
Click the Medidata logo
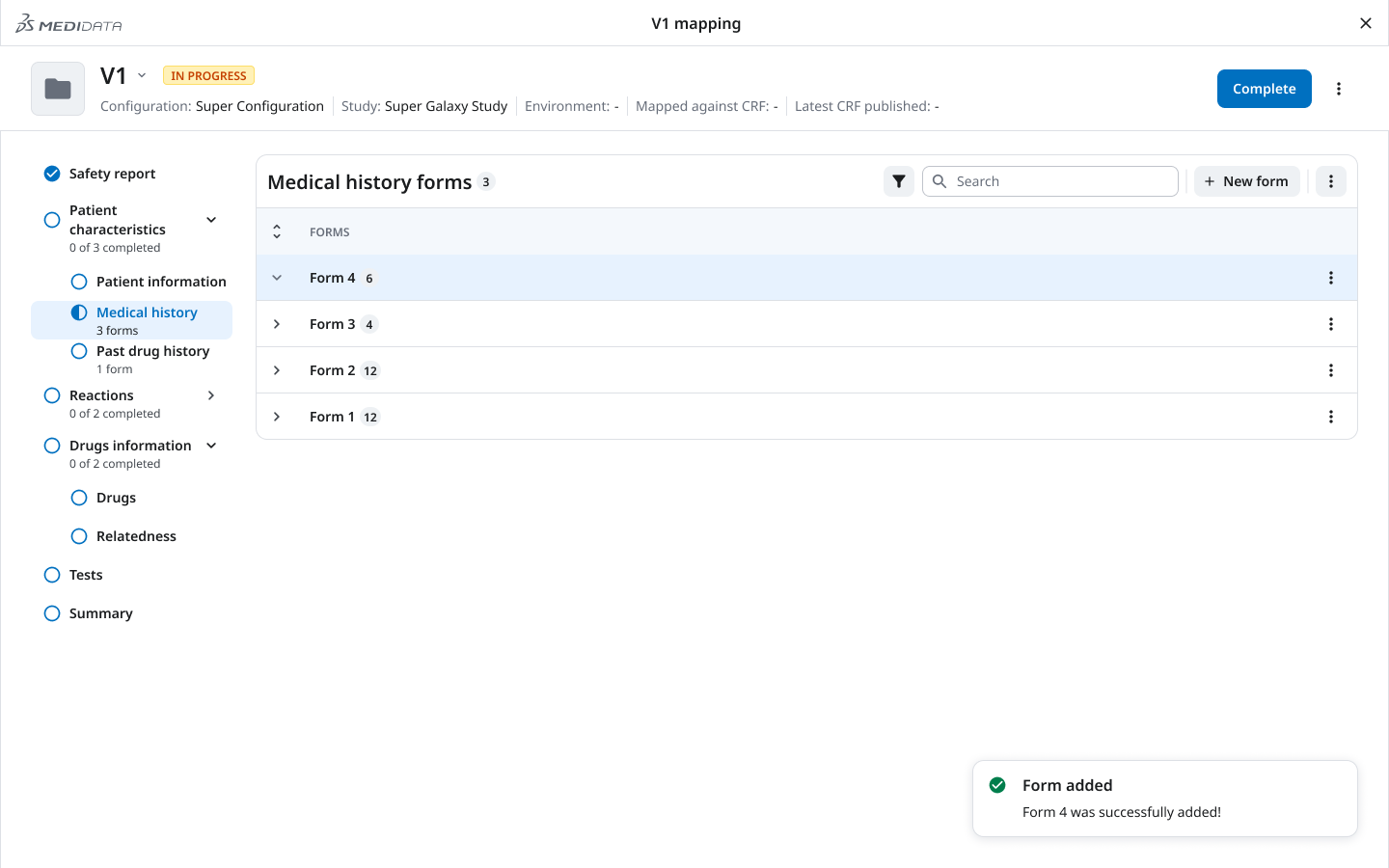(x=68, y=23)
